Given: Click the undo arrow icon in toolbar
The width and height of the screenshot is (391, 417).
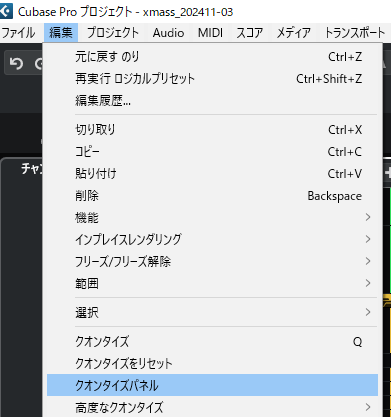Looking at the screenshot, I should point(16,63).
